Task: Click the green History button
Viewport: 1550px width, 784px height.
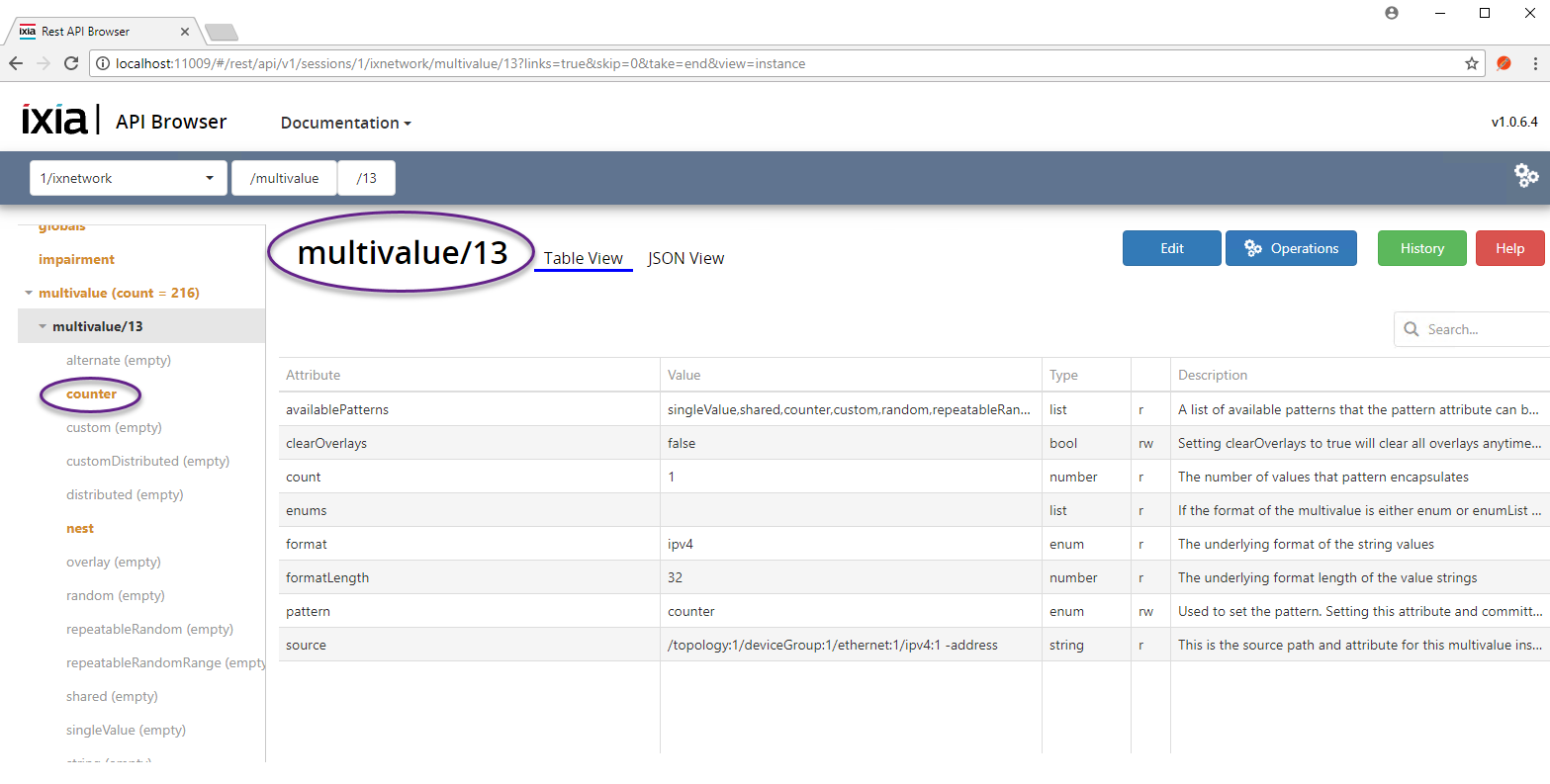Action: click(x=1421, y=248)
